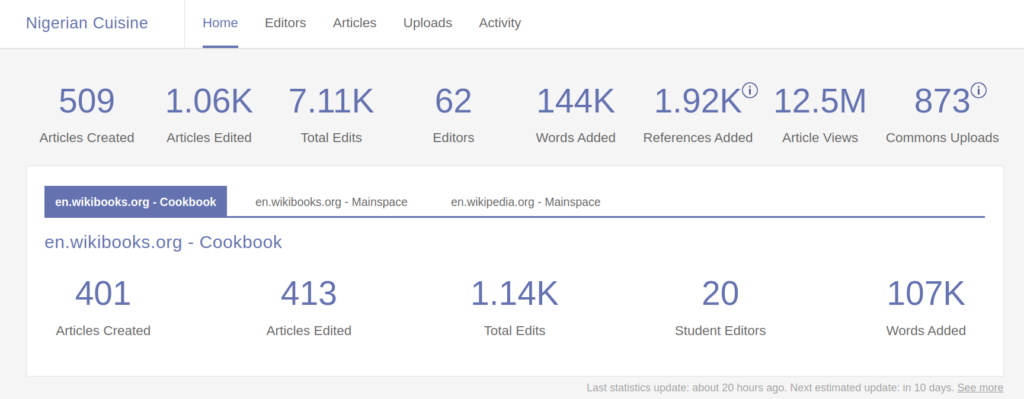This screenshot has width=1024, height=399.
Task: Click the Nigerian Cuisine title link
Action: [87, 24]
